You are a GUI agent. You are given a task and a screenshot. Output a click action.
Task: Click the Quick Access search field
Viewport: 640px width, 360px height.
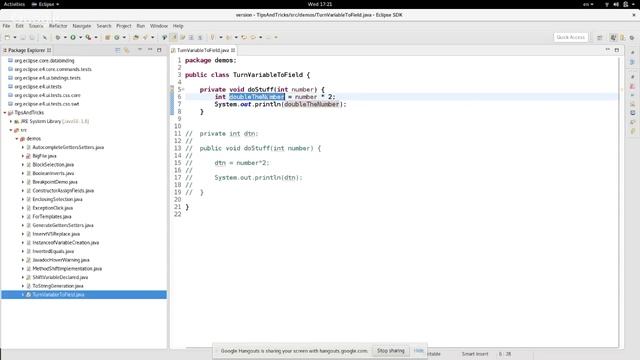pos(571,37)
